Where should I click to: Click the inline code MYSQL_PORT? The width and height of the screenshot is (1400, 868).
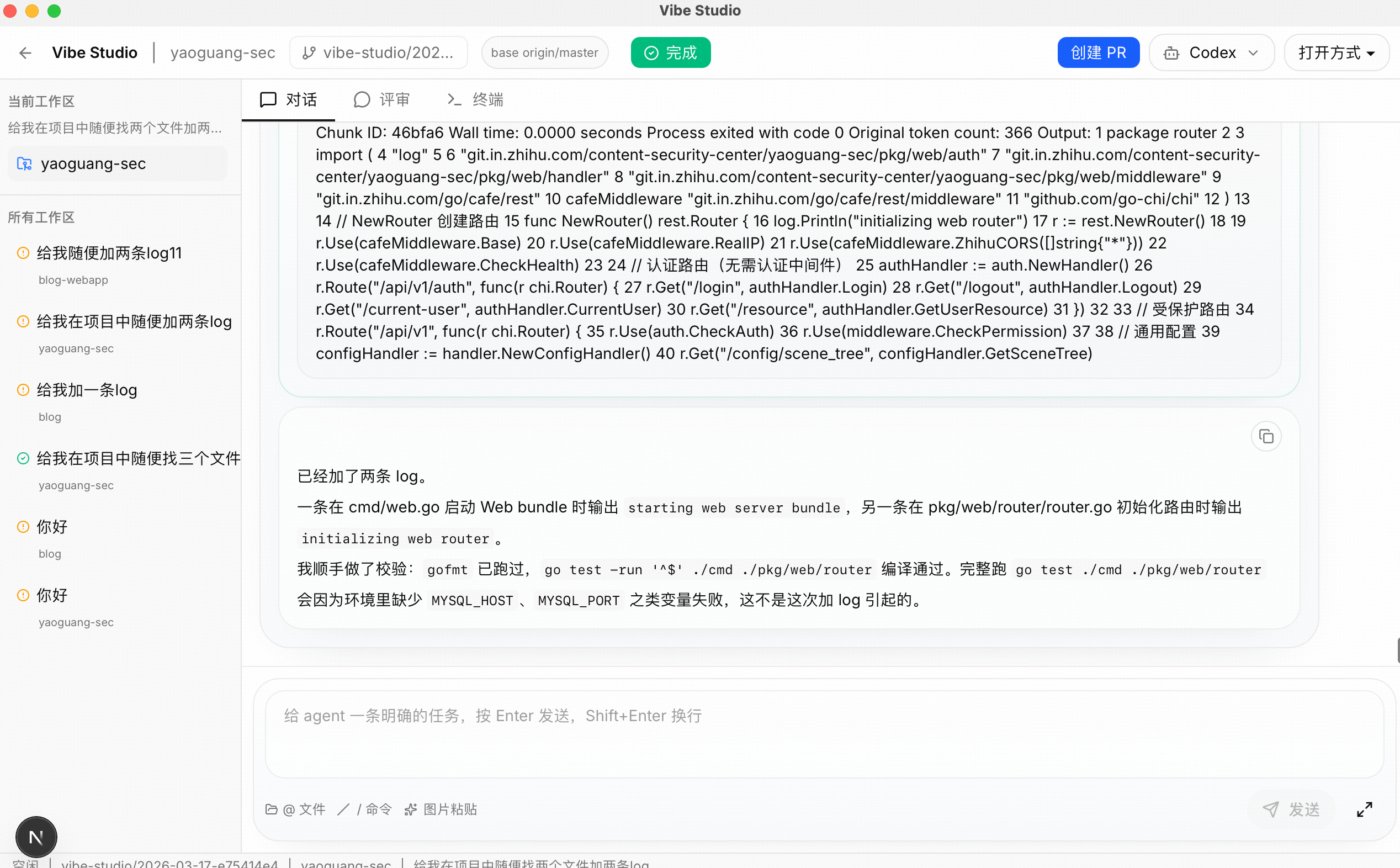(x=579, y=601)
